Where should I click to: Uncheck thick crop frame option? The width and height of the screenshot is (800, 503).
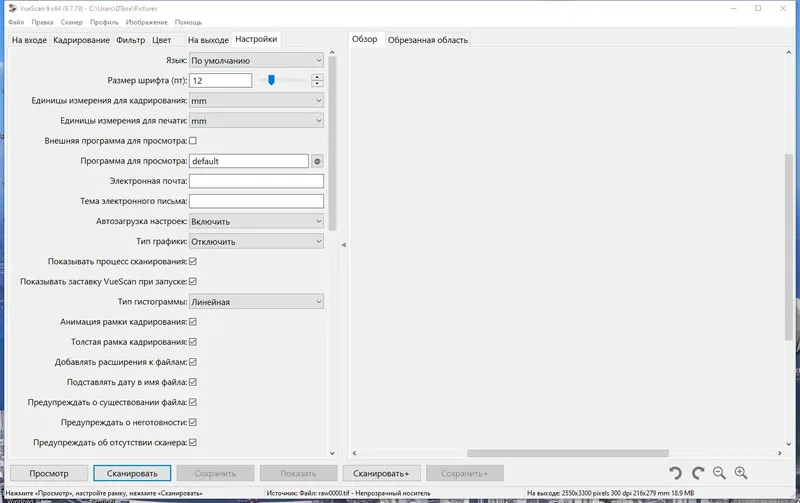tap(193, 342)
